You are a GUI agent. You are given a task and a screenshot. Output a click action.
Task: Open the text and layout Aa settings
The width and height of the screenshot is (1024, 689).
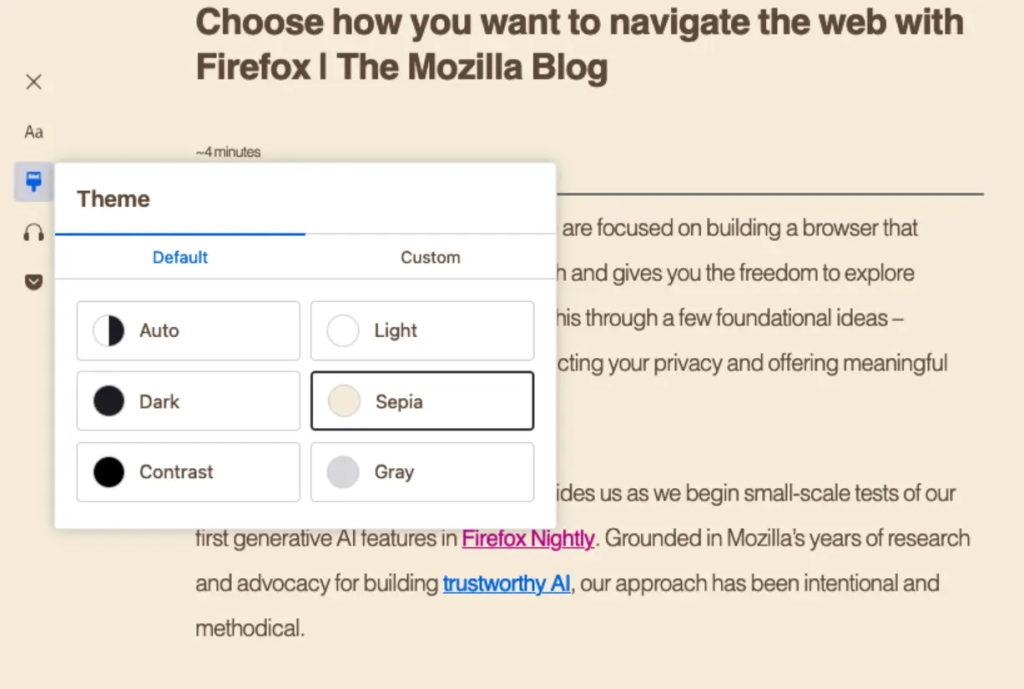pyautogui.click(x=34, y=132)
